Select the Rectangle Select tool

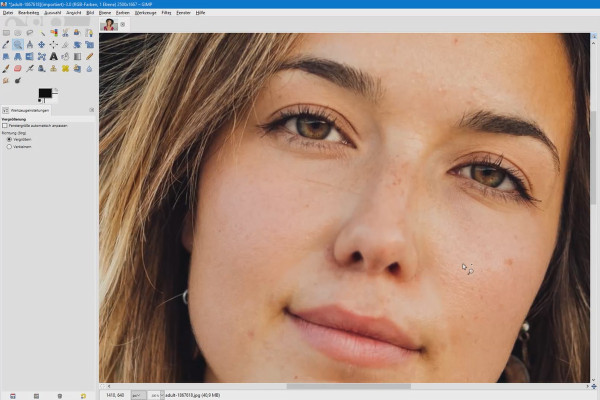[x=6, y=33]
